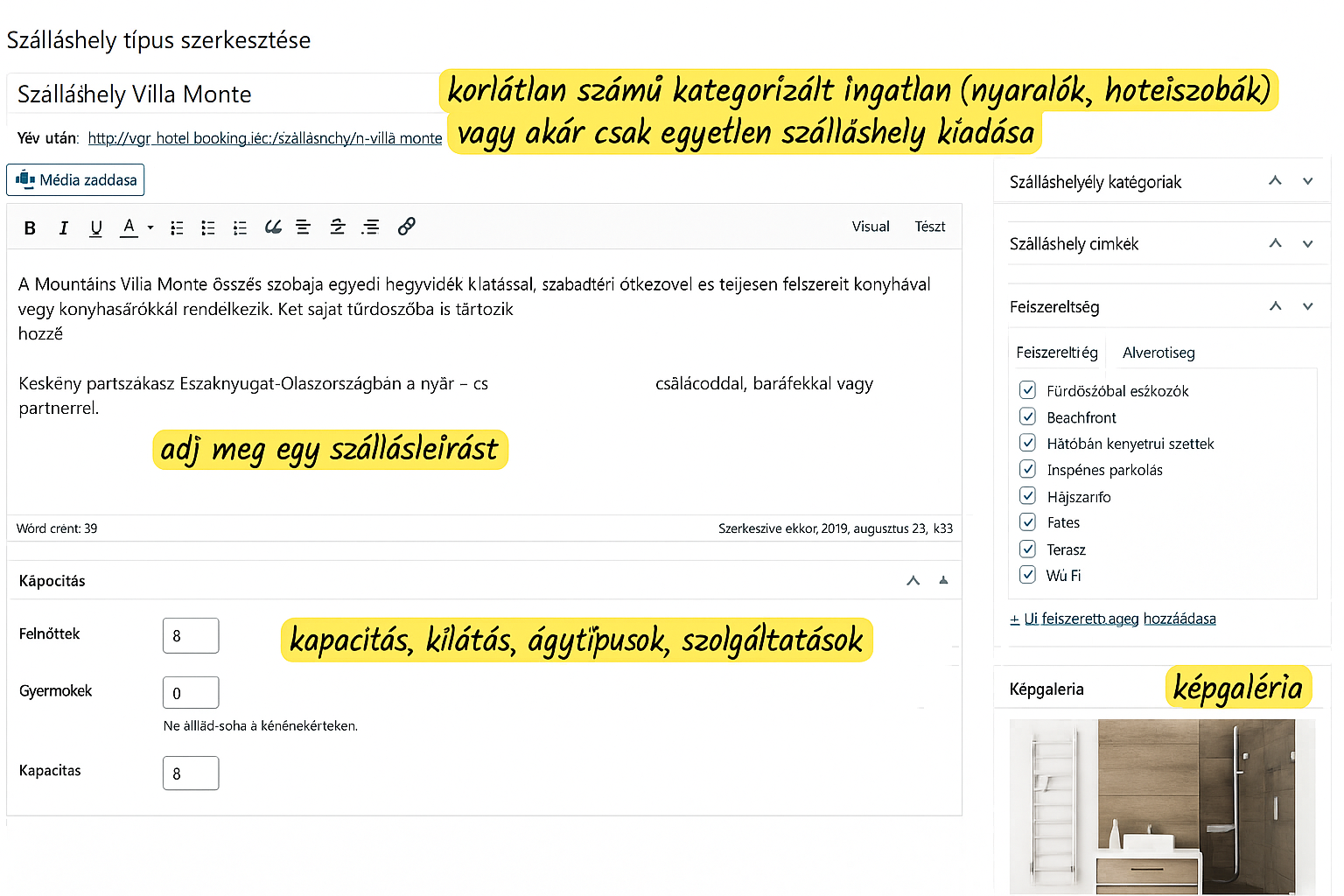Click the Képgaleria panel heading
This screenshot has height=896, width=1344.
[1046, 689]
